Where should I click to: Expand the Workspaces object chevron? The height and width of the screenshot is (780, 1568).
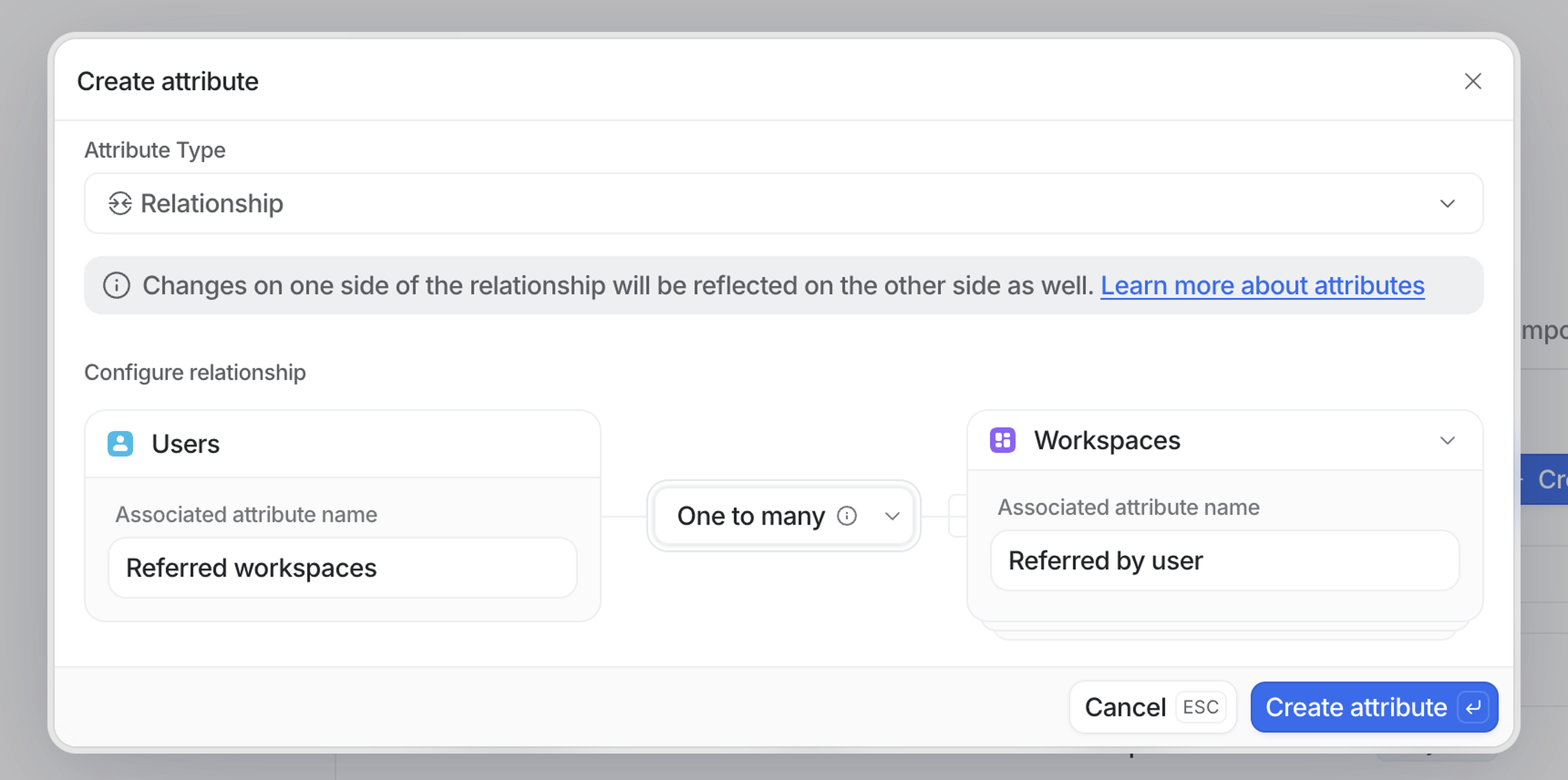coord(1447,440)
